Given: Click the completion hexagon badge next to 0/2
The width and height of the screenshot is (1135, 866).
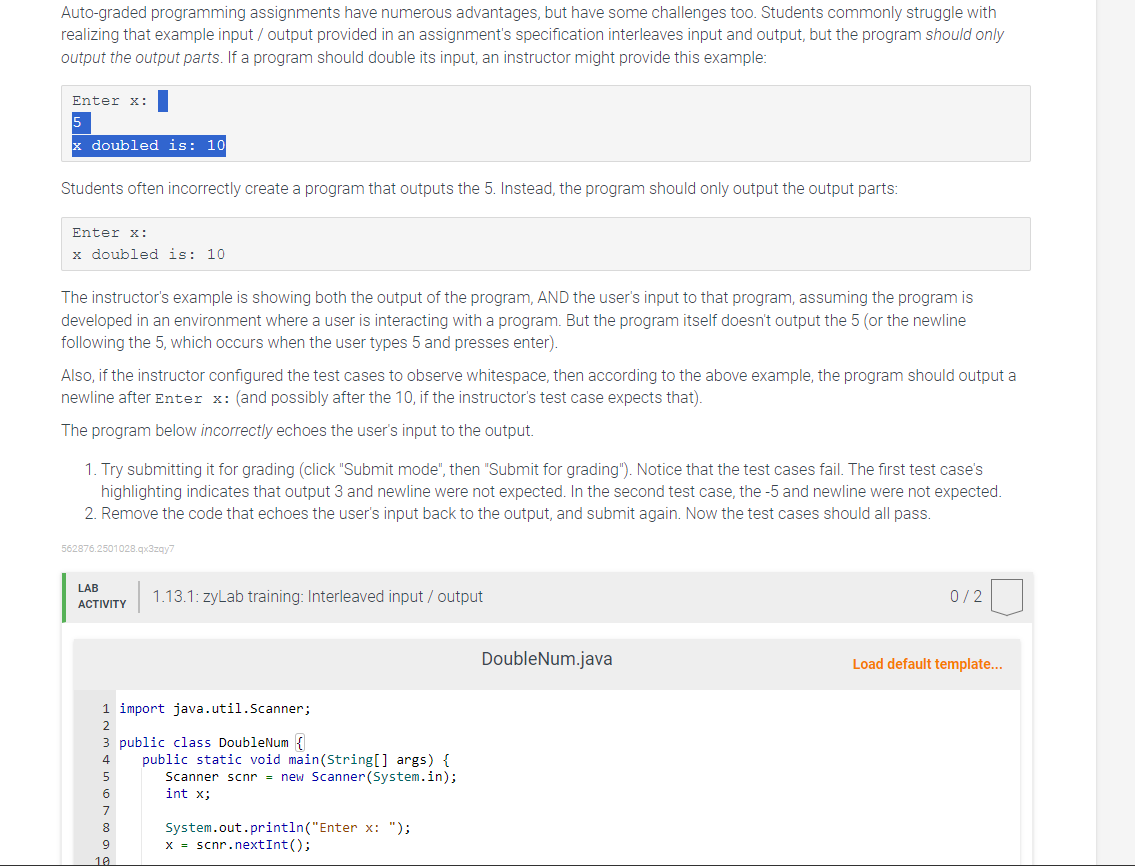Looking at the screenshot, I should tap(1008, 596).
